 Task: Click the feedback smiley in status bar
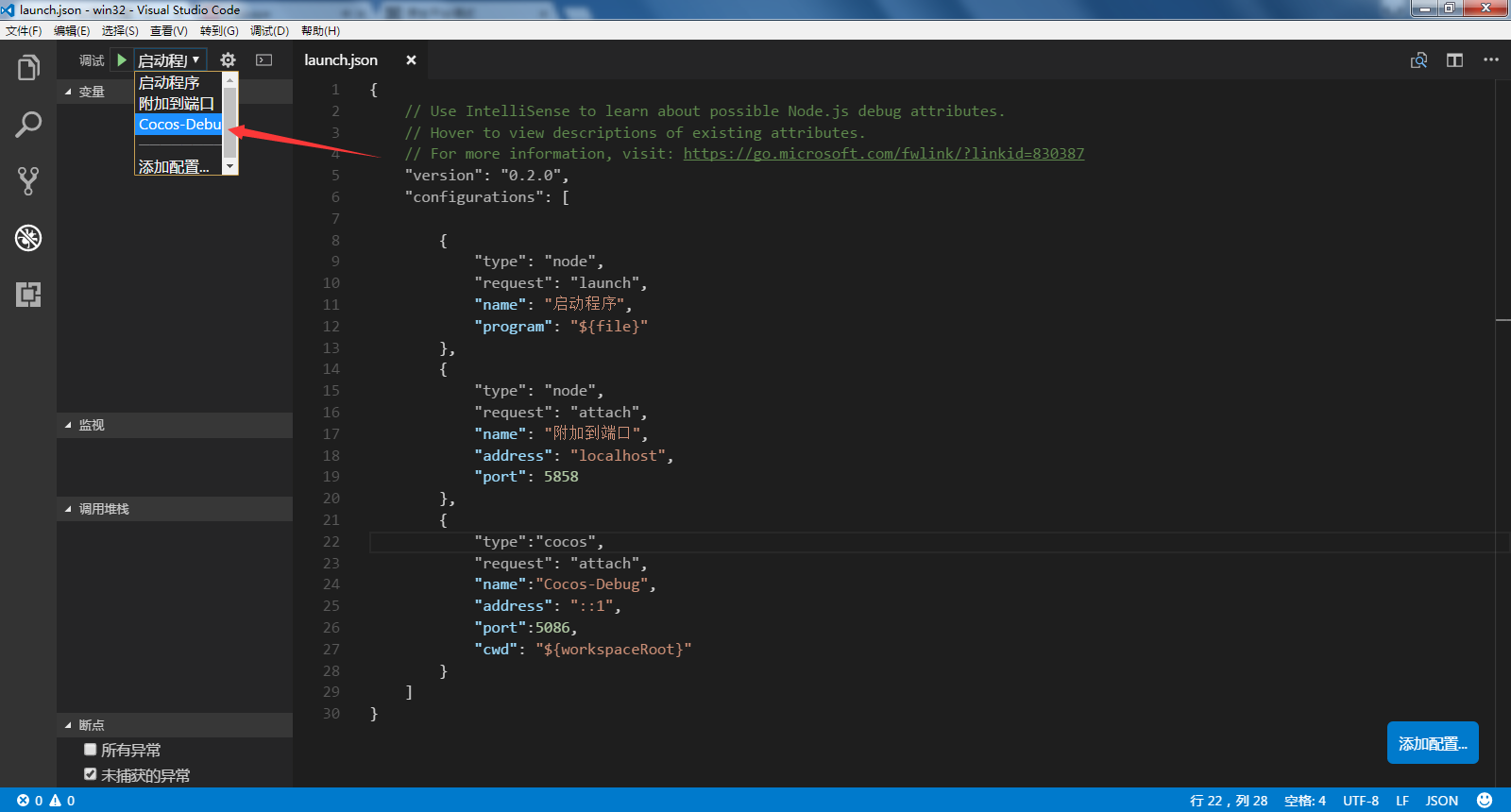pyautogui.click(x=1485, y=800)
